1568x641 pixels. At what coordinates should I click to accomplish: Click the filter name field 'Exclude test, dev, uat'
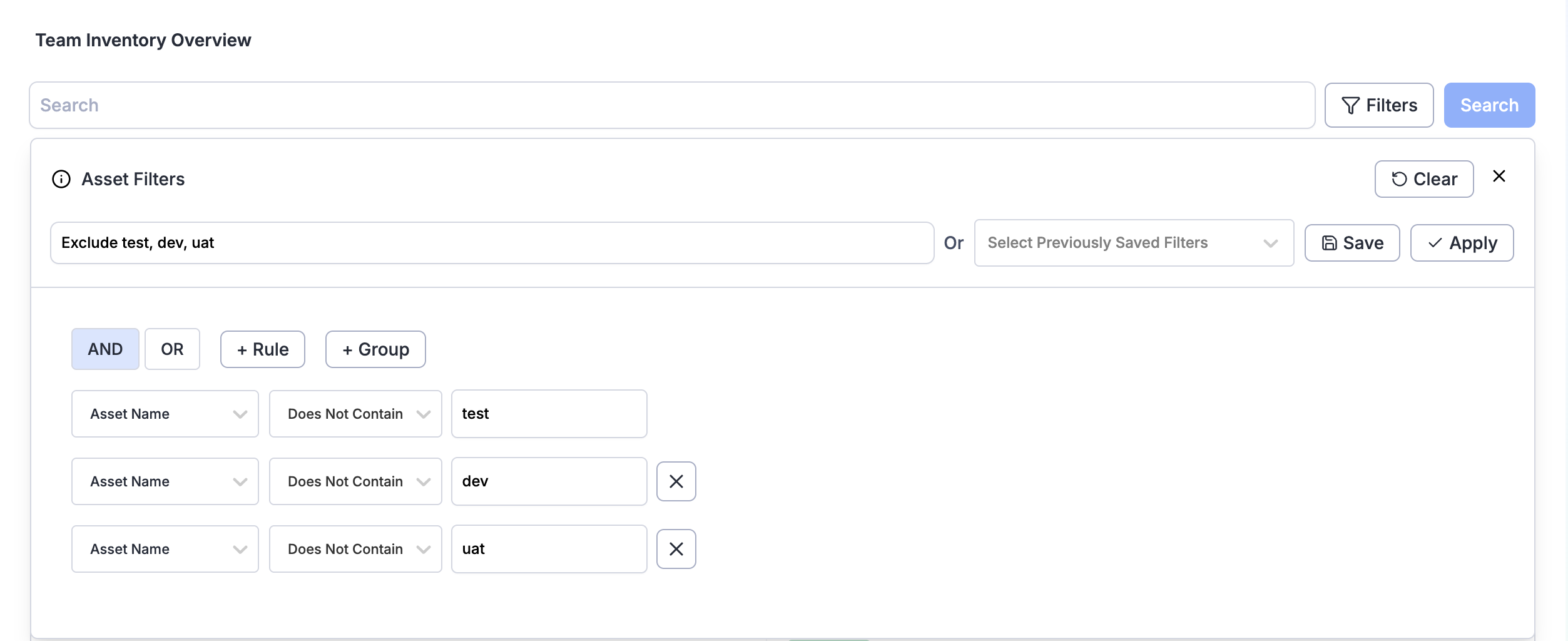492,243
